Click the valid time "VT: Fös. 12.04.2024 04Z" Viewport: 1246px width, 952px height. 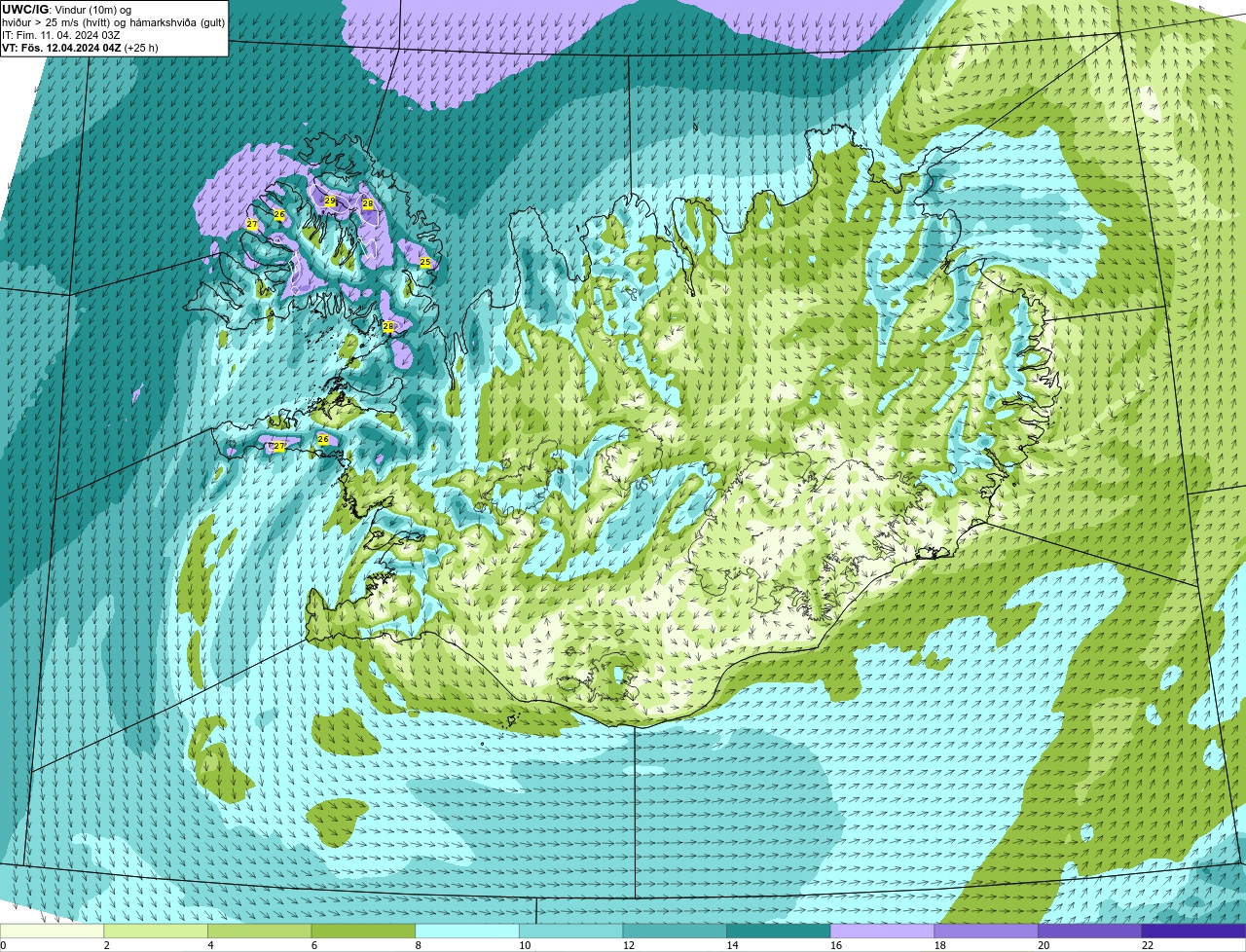click(61, 48)
